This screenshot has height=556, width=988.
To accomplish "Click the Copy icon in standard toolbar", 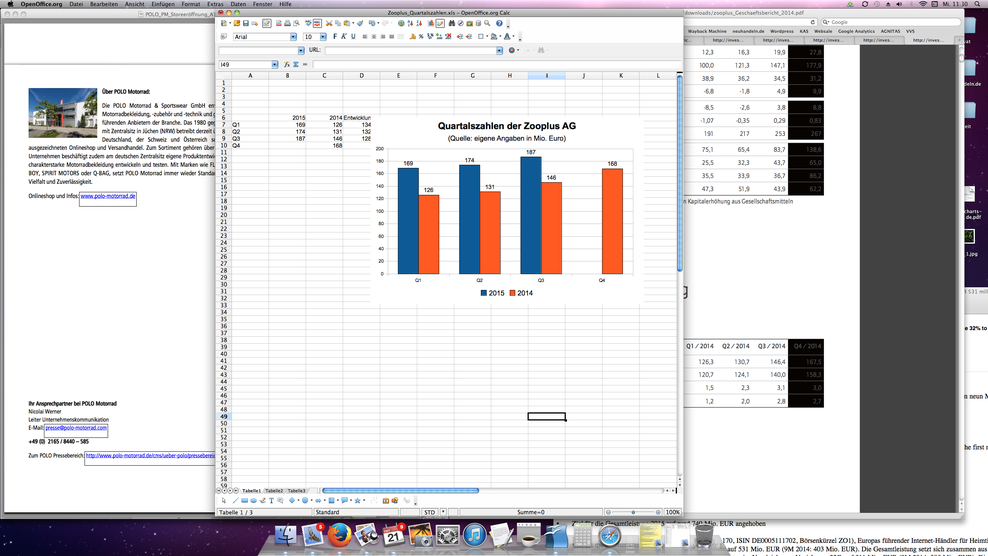I will 338,23.
